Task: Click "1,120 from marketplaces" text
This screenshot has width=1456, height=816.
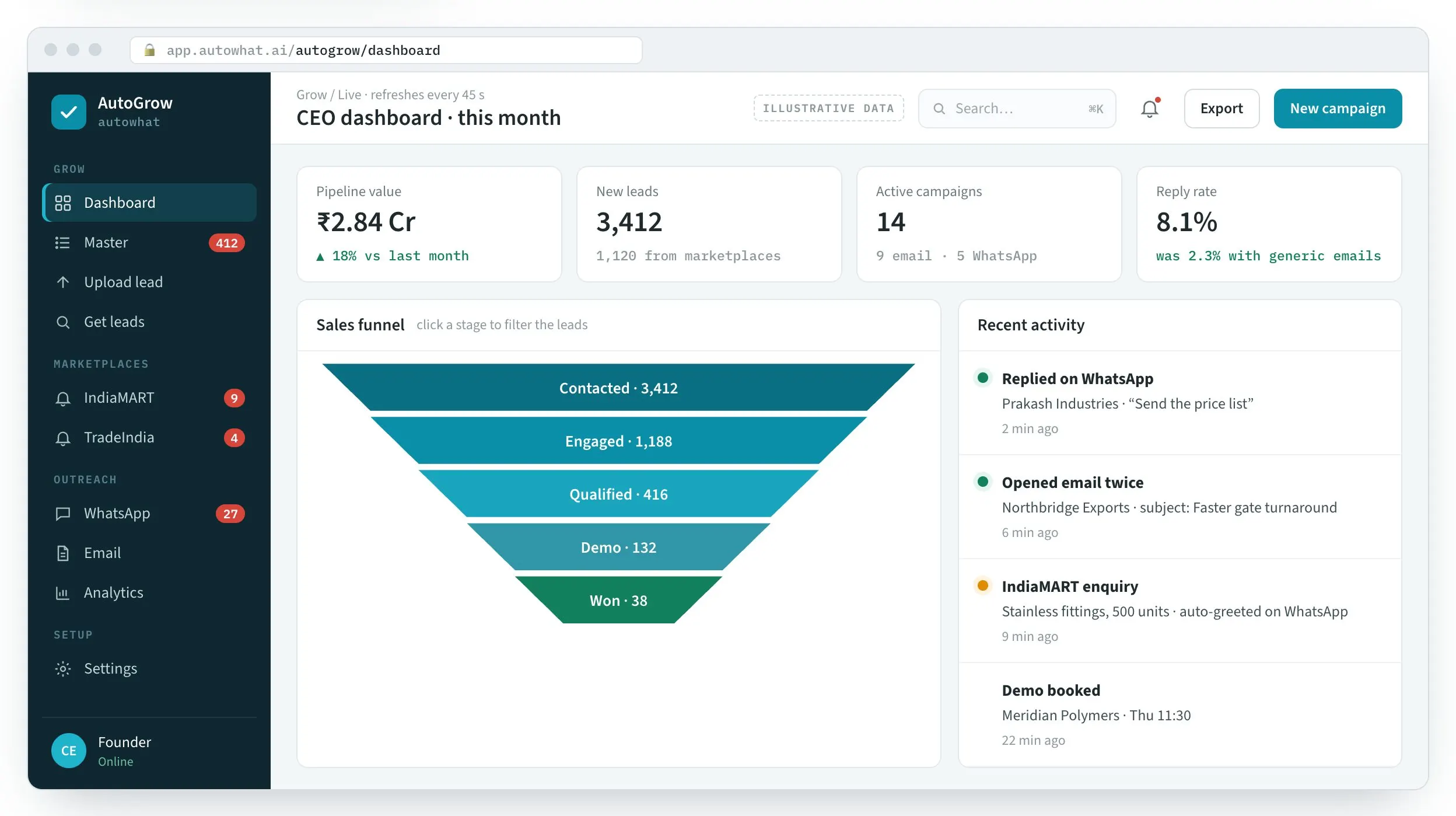Action: click(688, 256)
